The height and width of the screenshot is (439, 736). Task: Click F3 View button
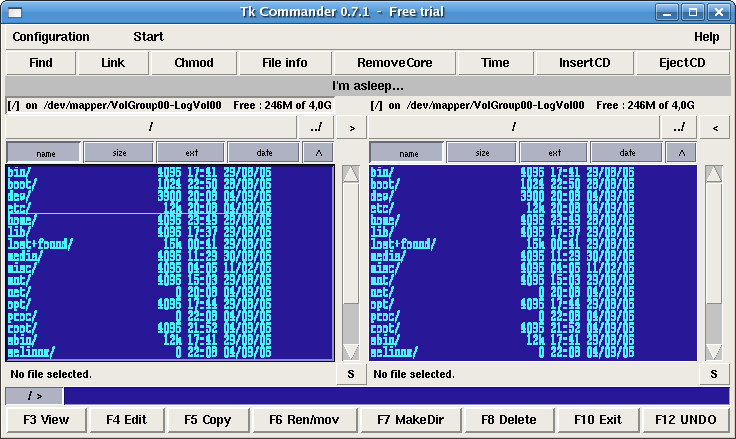coord(46,420)
